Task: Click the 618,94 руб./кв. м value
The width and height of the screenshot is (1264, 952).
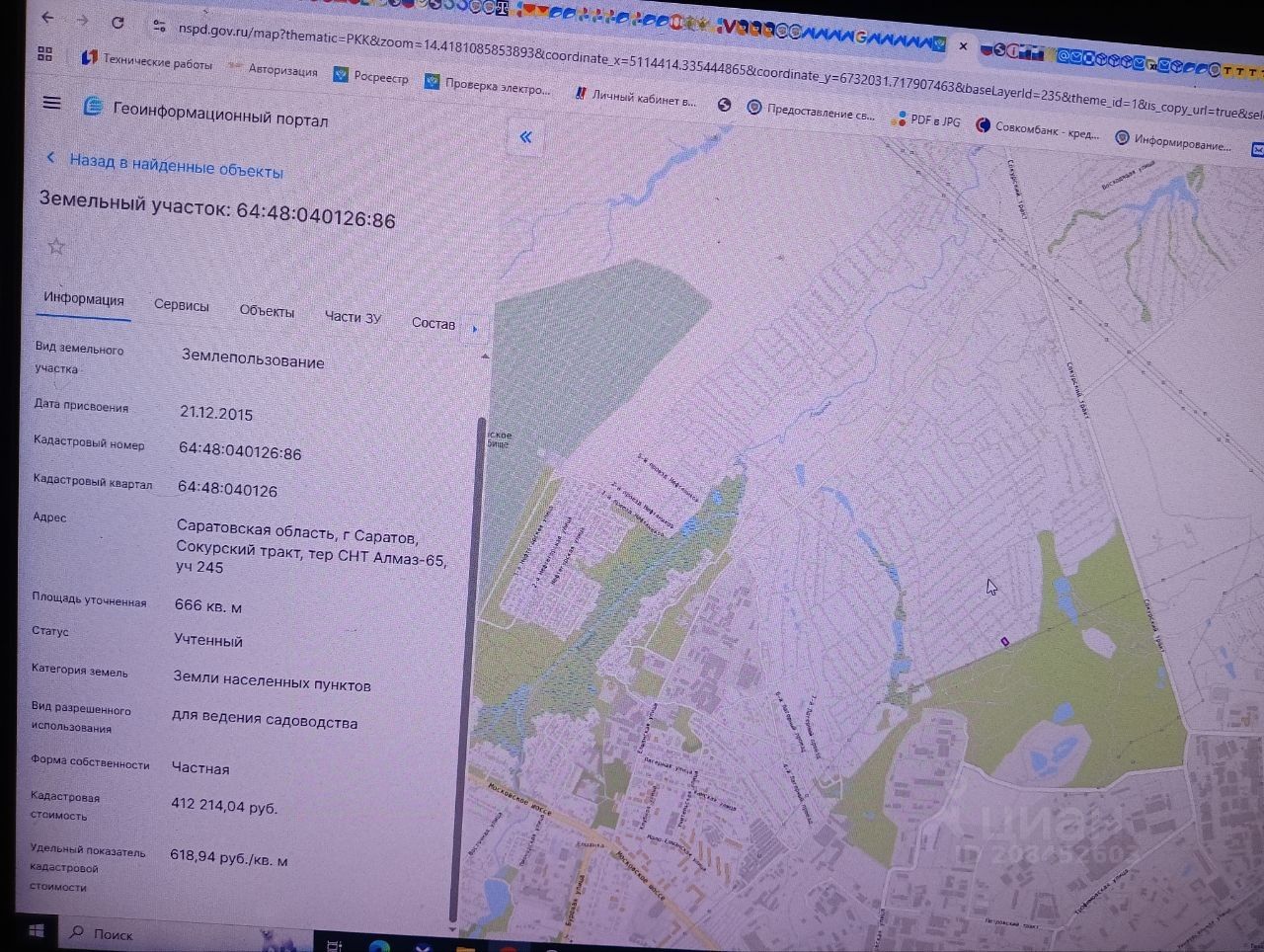Action: pos(229,857)
